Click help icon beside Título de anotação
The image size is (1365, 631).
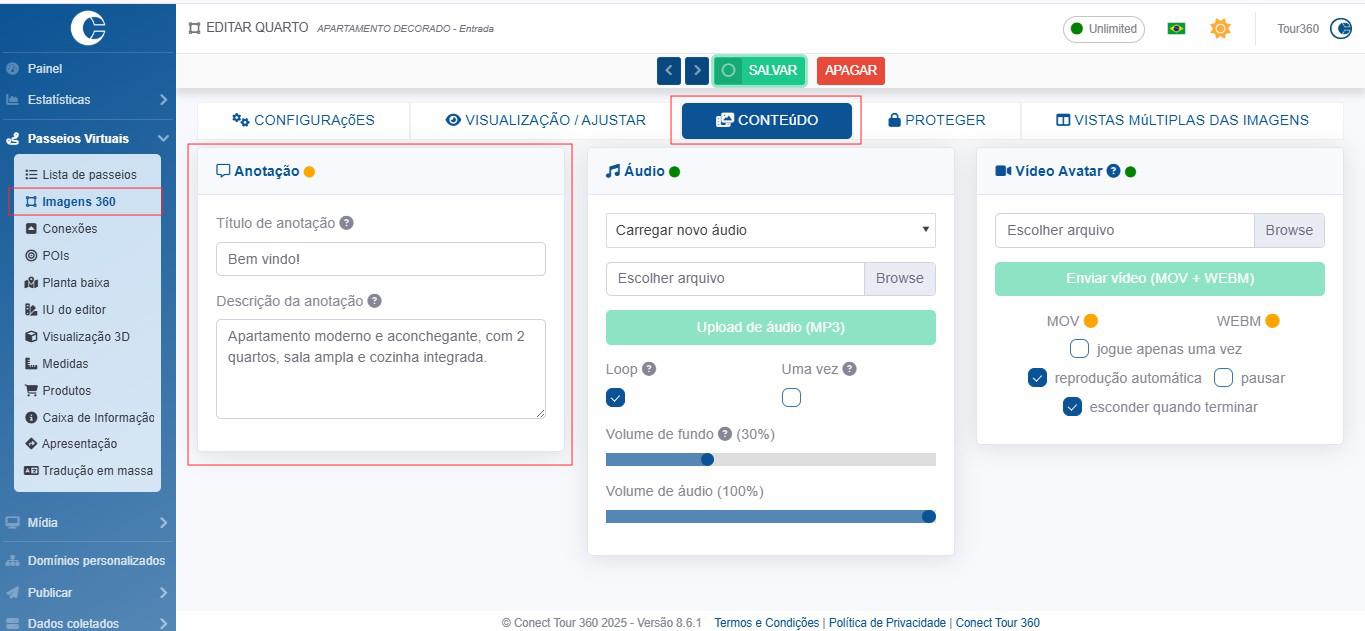(x=346, y=223)
